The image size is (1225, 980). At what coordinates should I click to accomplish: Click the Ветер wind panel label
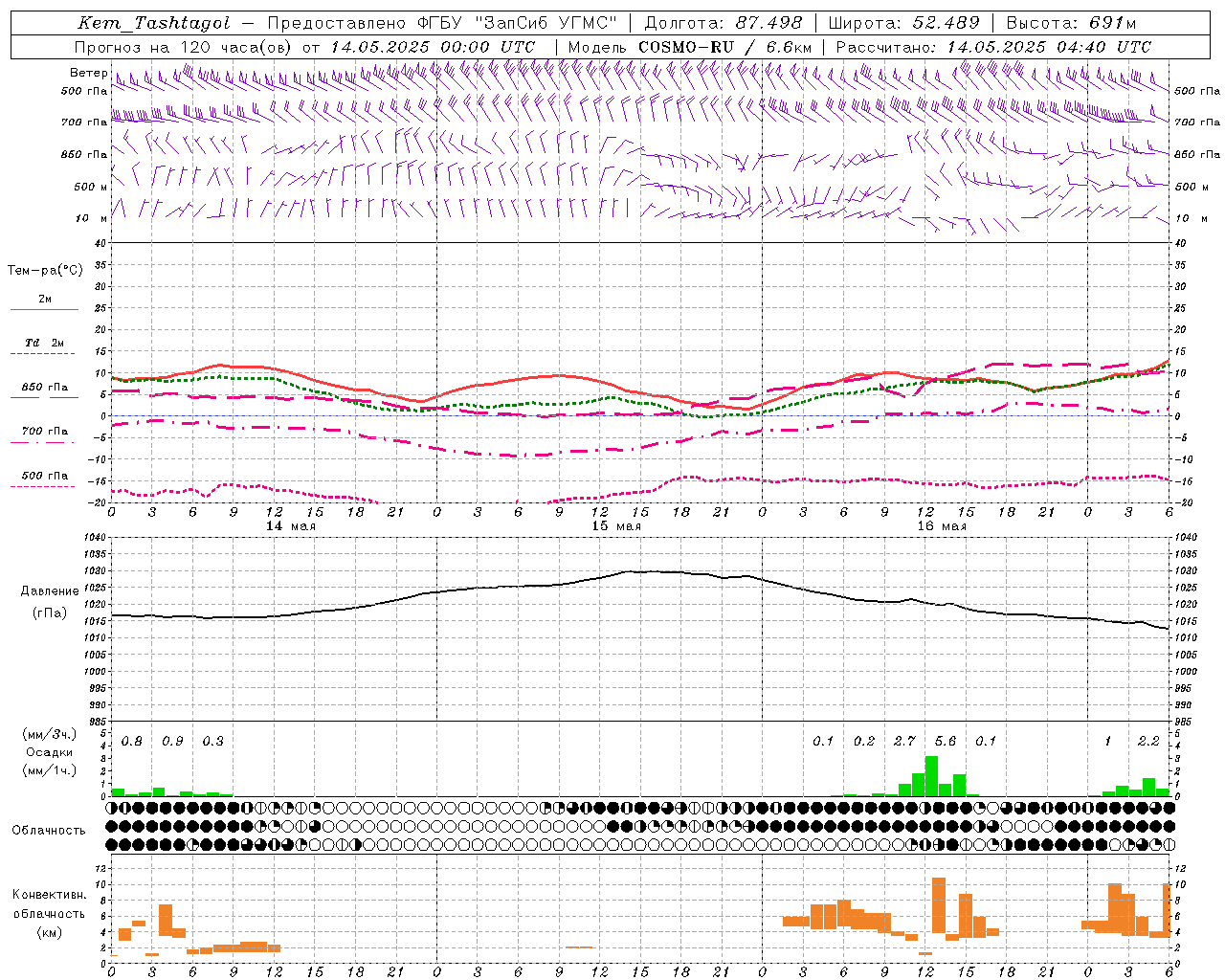click(88, 73)
